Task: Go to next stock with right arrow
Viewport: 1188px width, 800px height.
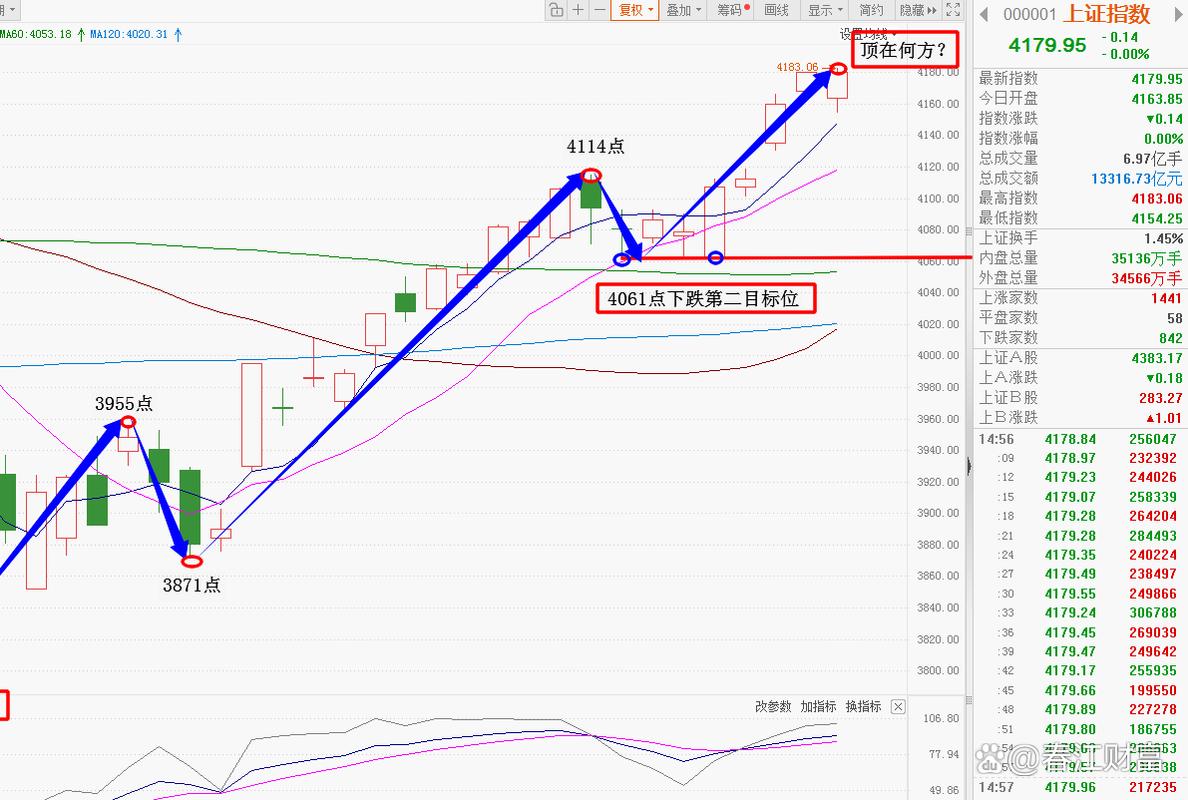Action: [x=1178, y=14]
